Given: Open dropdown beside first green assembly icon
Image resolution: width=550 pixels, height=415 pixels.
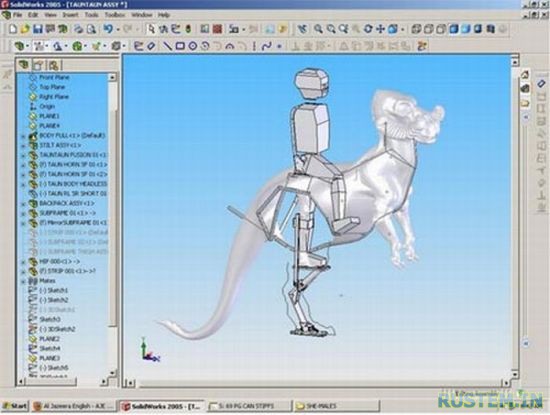Looking at the screenshot, I should (x=27, y=46).
